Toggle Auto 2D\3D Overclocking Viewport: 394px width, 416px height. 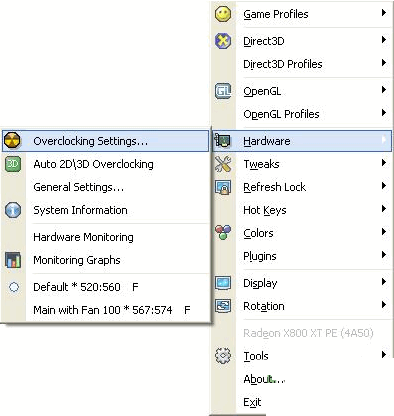(106, 164)
